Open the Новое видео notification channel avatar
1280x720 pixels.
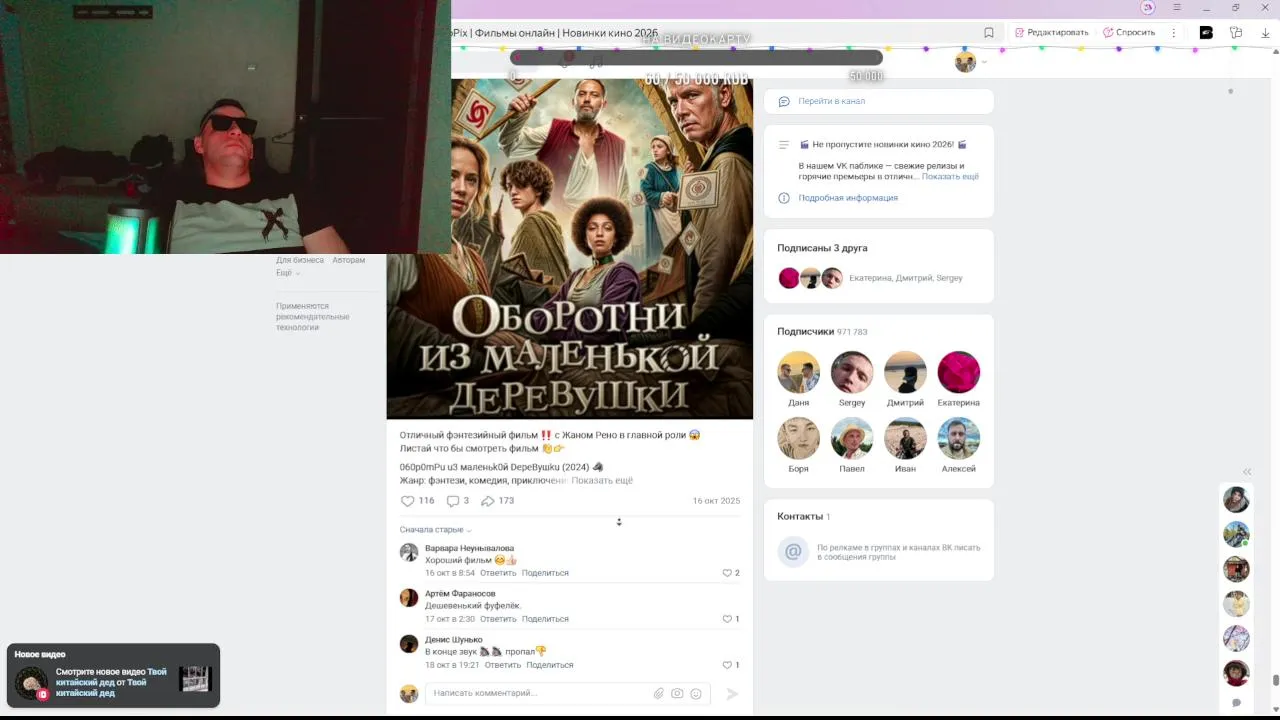tap(31, 683)
